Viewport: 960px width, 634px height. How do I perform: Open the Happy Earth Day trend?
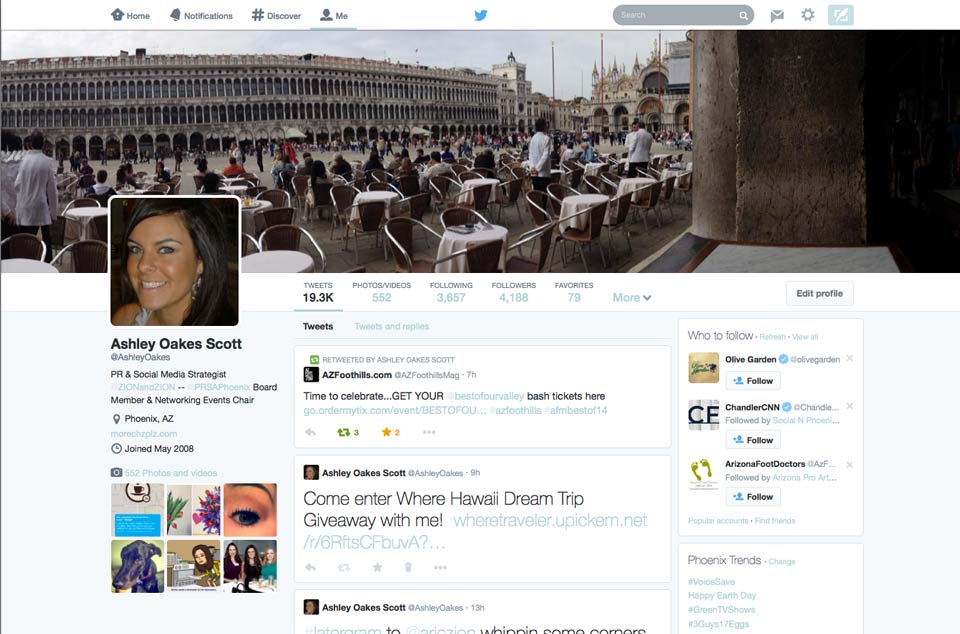click(722, 595)
